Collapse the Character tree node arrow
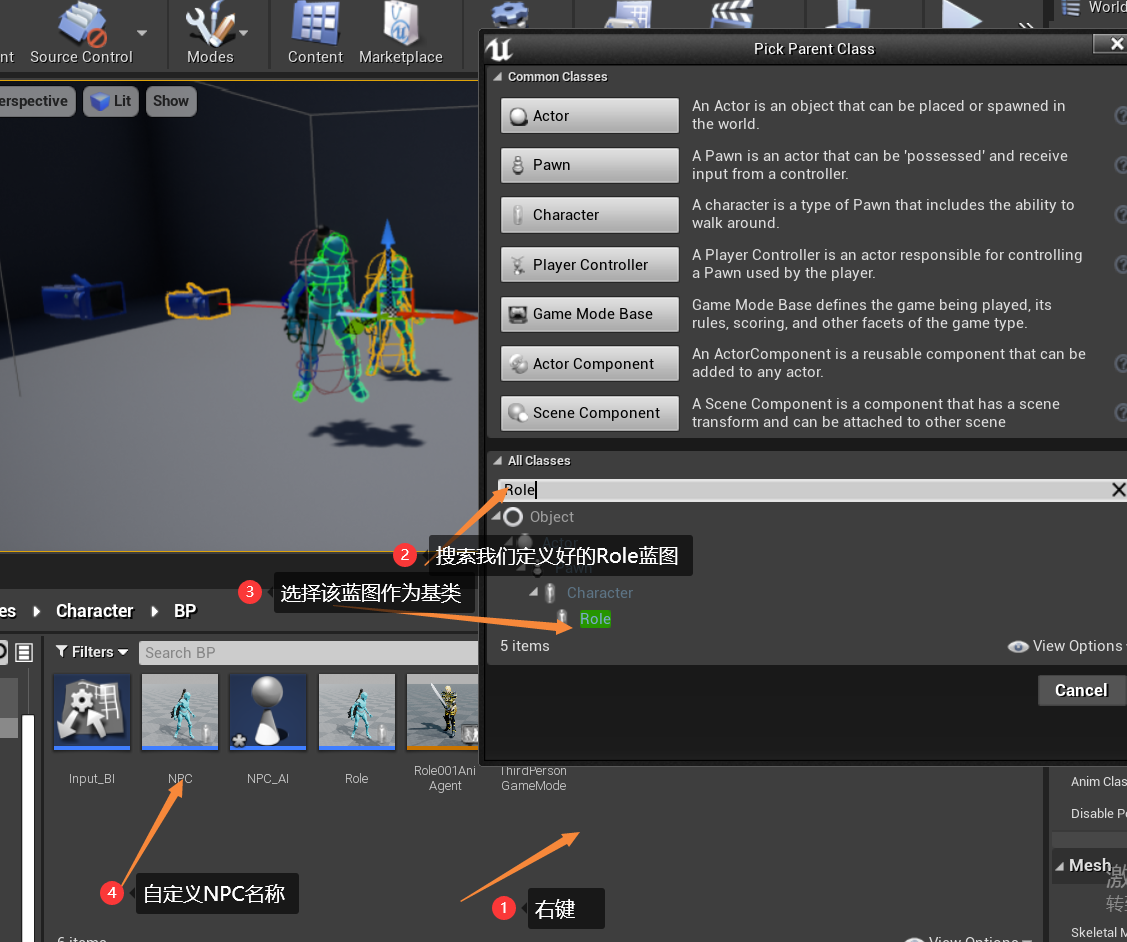The height and width of the screenshot is (942, 1127). pyautogui.click(x=533, y=592)
